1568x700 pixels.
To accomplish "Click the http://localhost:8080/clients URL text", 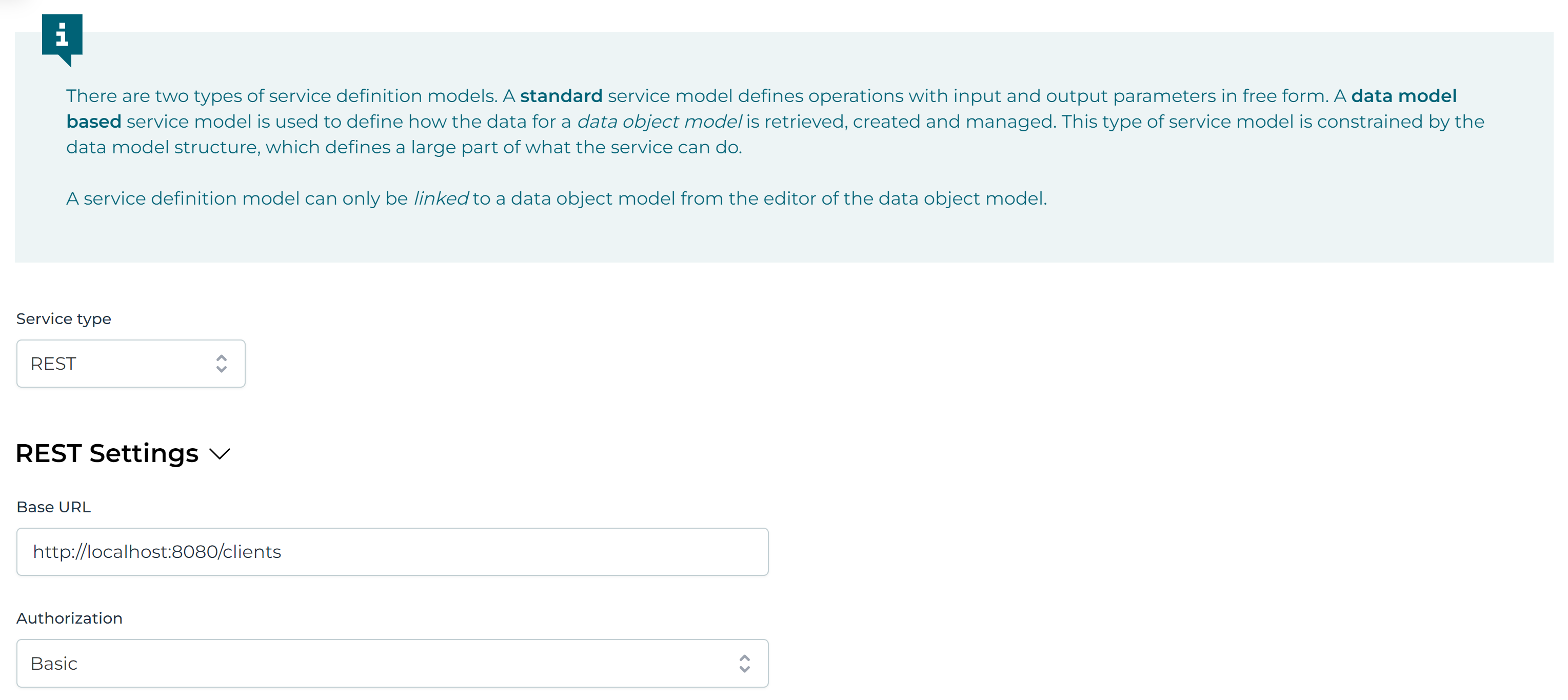I will [x=157, y=551].
